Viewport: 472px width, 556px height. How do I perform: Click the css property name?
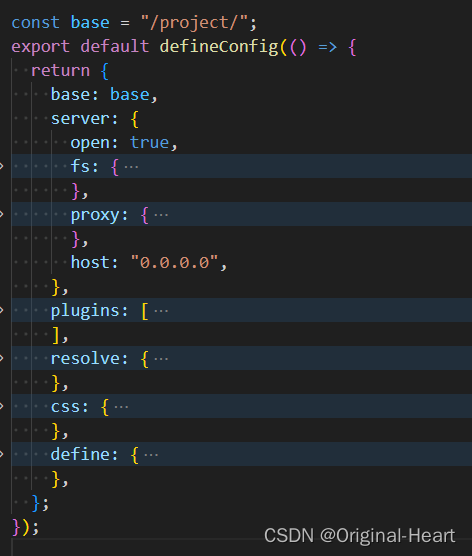(x=65, y=407)
